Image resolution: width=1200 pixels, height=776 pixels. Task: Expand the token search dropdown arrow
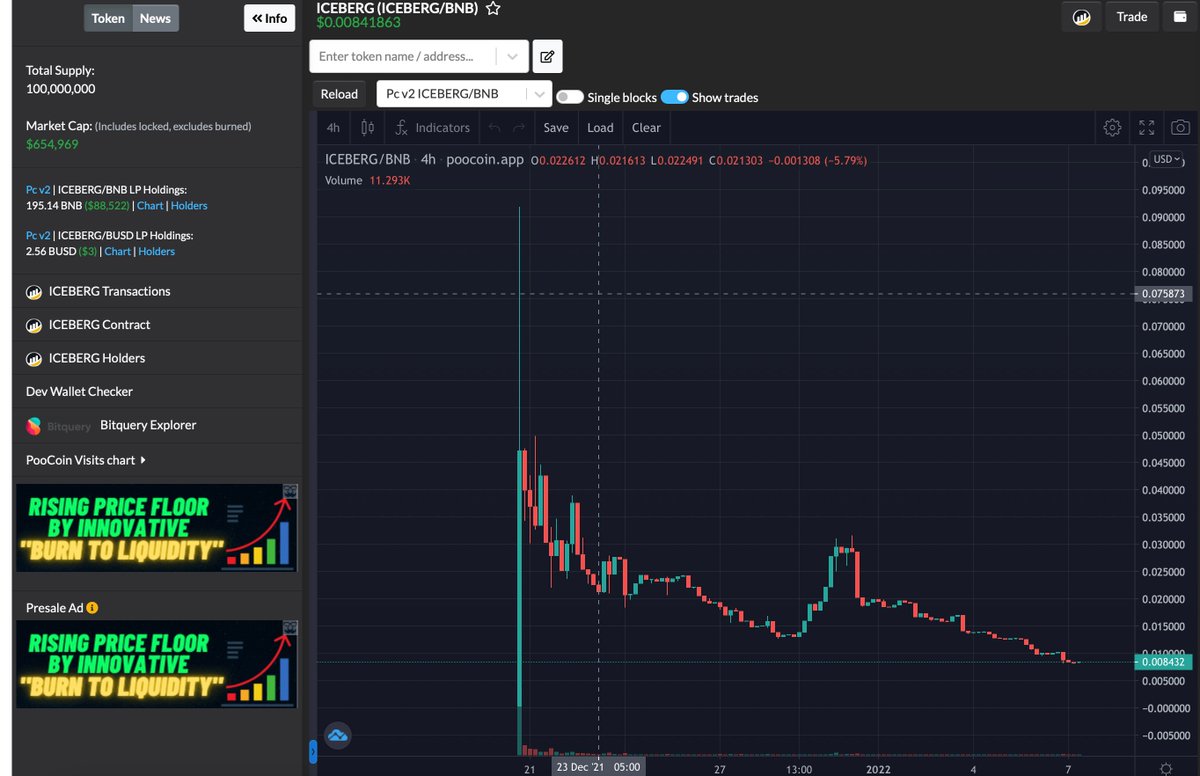513,57
